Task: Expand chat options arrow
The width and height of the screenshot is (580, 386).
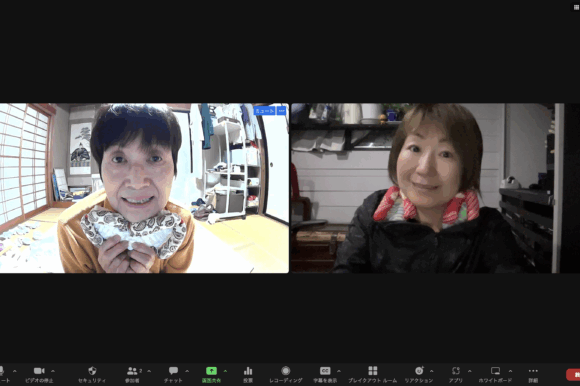Action: [187, 371]
